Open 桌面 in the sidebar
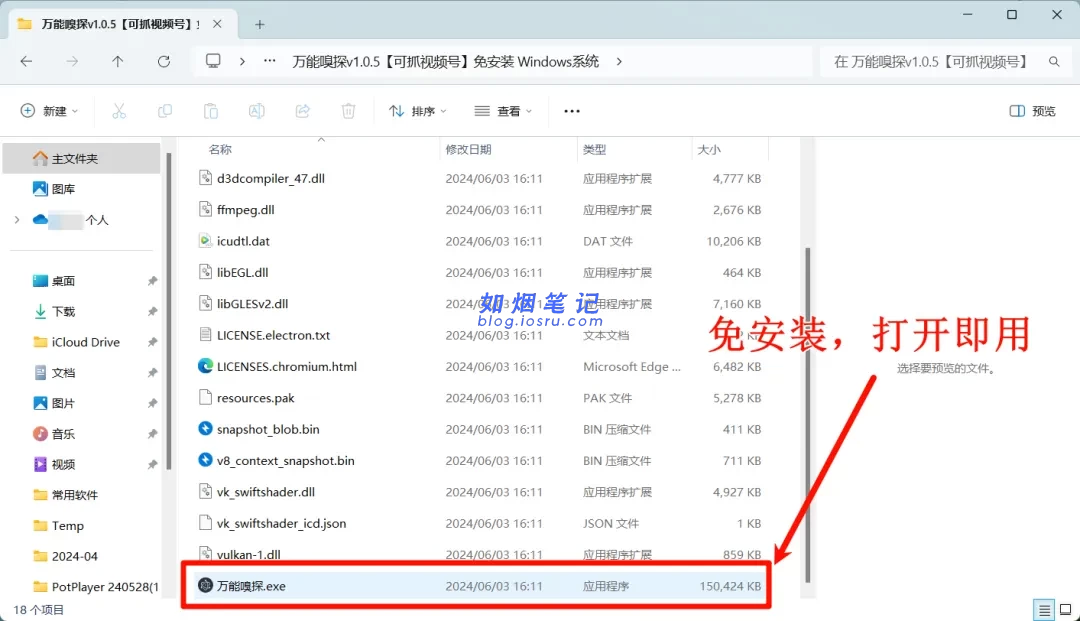This screenshot has width=1080, height=621. (54, 281)
